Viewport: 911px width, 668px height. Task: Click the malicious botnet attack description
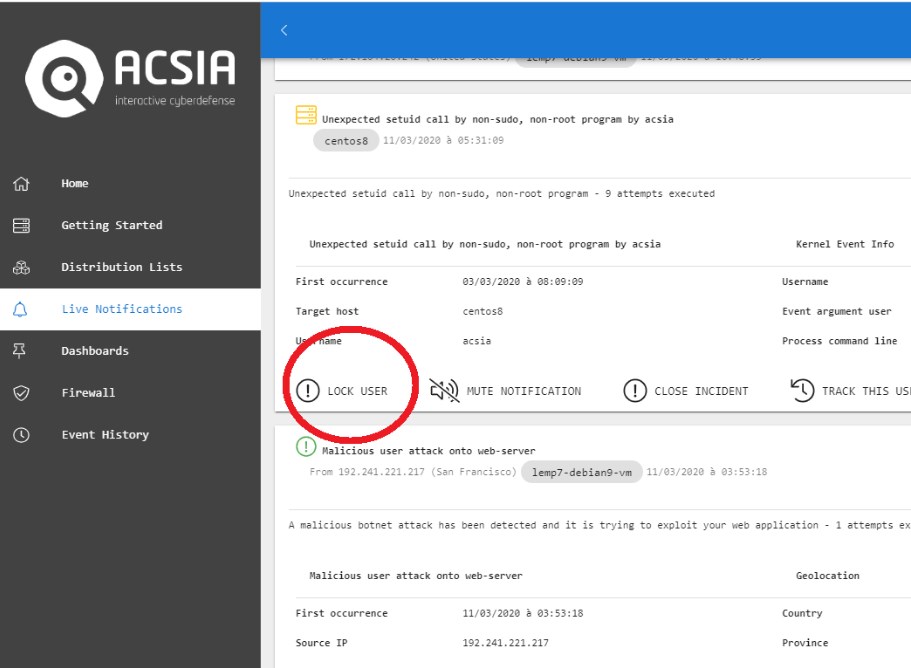600,525
